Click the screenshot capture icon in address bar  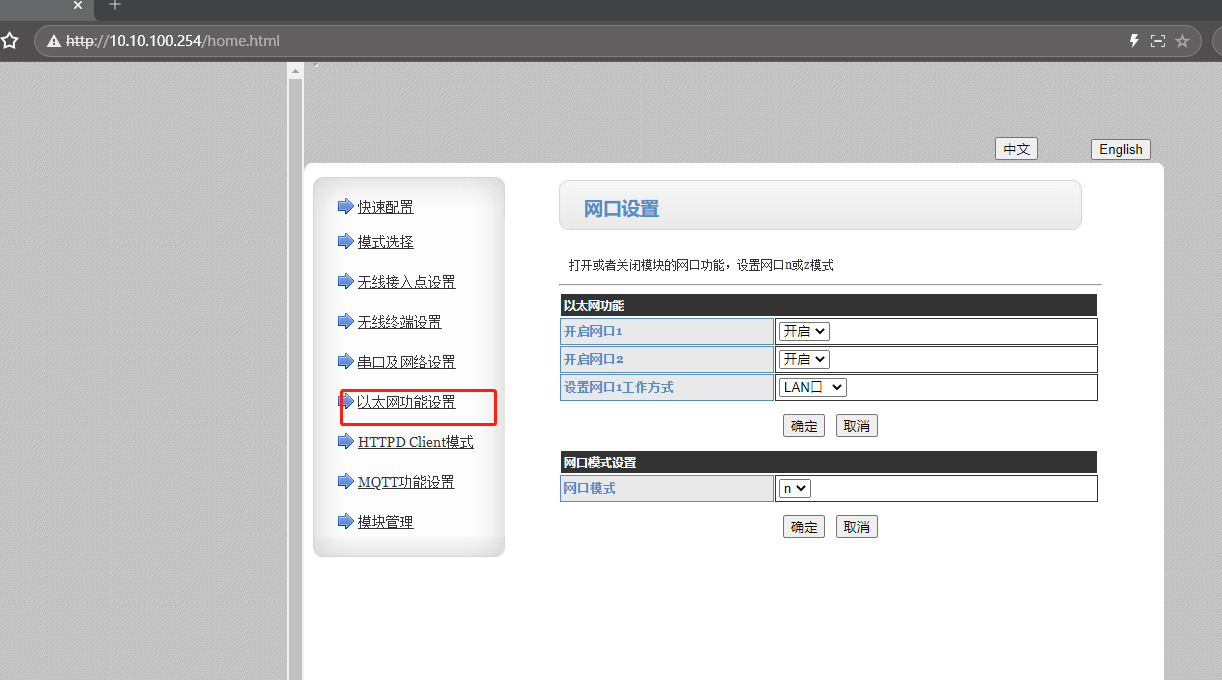point(1158,41)
